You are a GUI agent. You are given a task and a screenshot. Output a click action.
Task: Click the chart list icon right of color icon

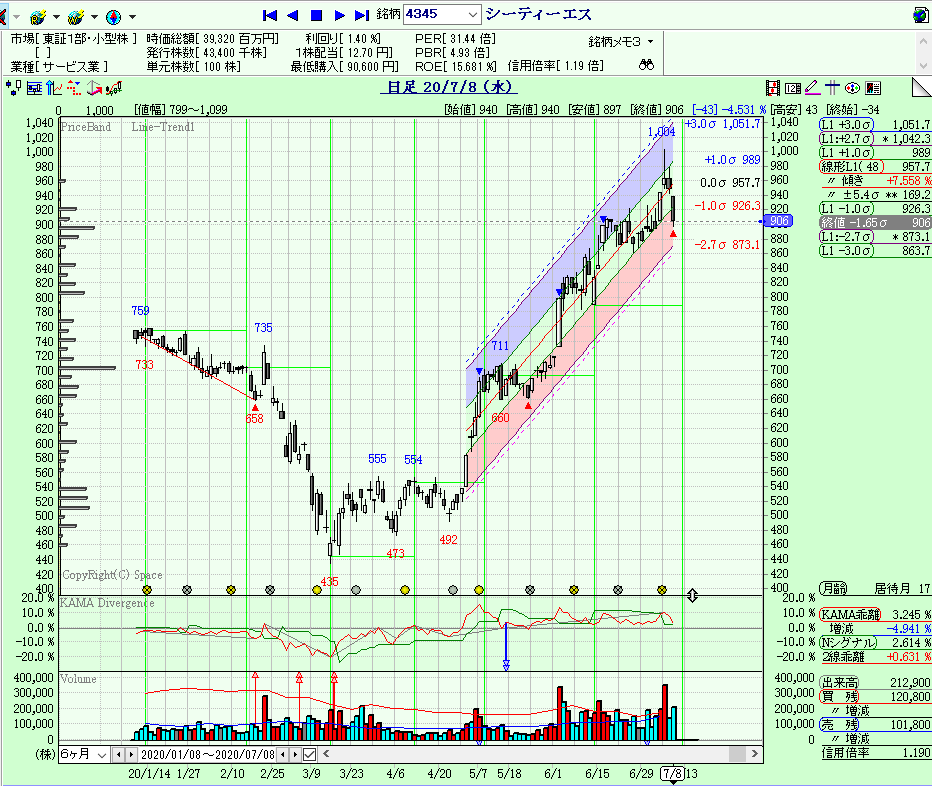click(873, 88)
